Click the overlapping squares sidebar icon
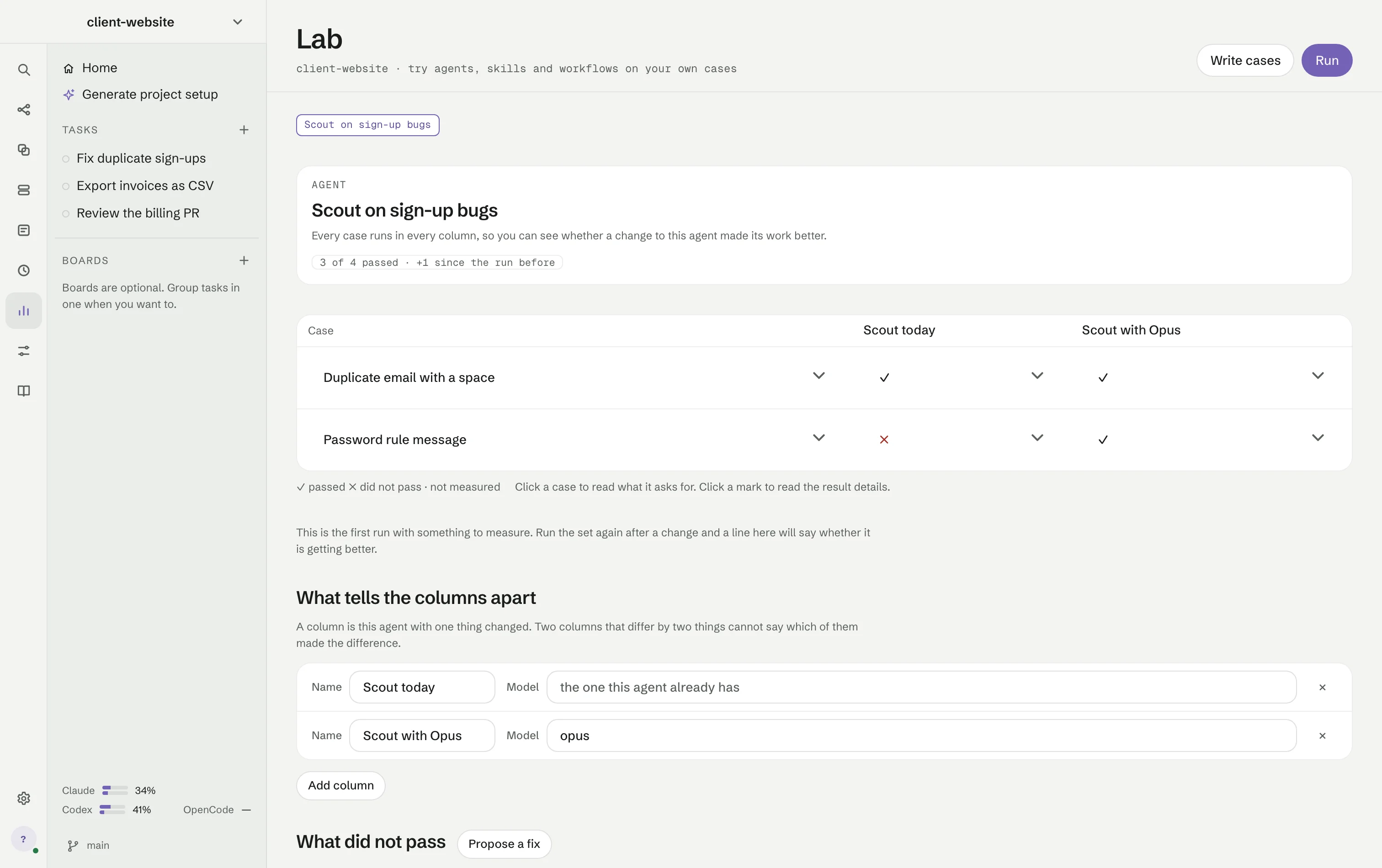 pyautogui.click(x=23, y=150)
